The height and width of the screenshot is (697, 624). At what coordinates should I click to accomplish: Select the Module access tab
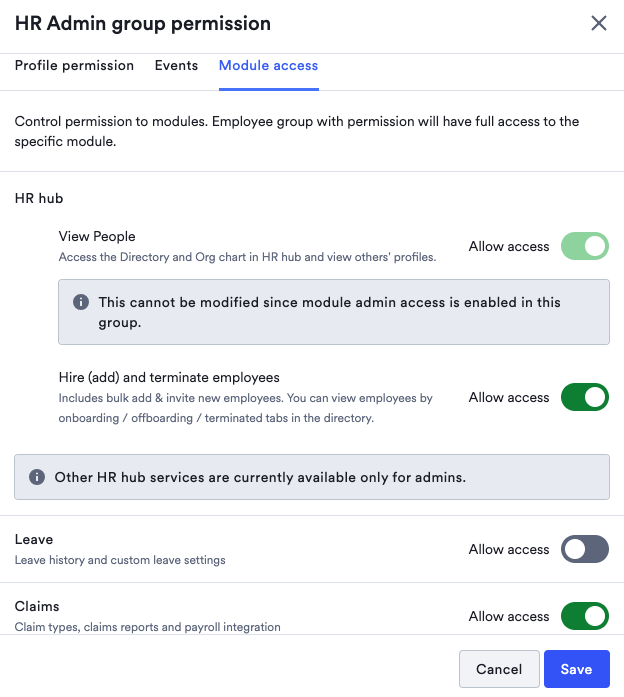point(268,65)
